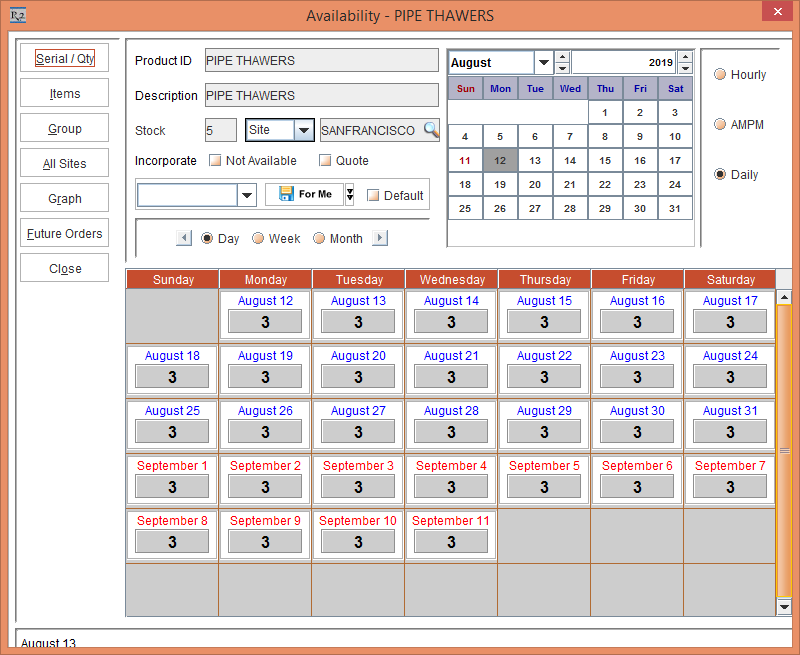The image size is (800, 655).
Task: Click the calendar scrollbar down arrow
Action: [x=783, y=606]
